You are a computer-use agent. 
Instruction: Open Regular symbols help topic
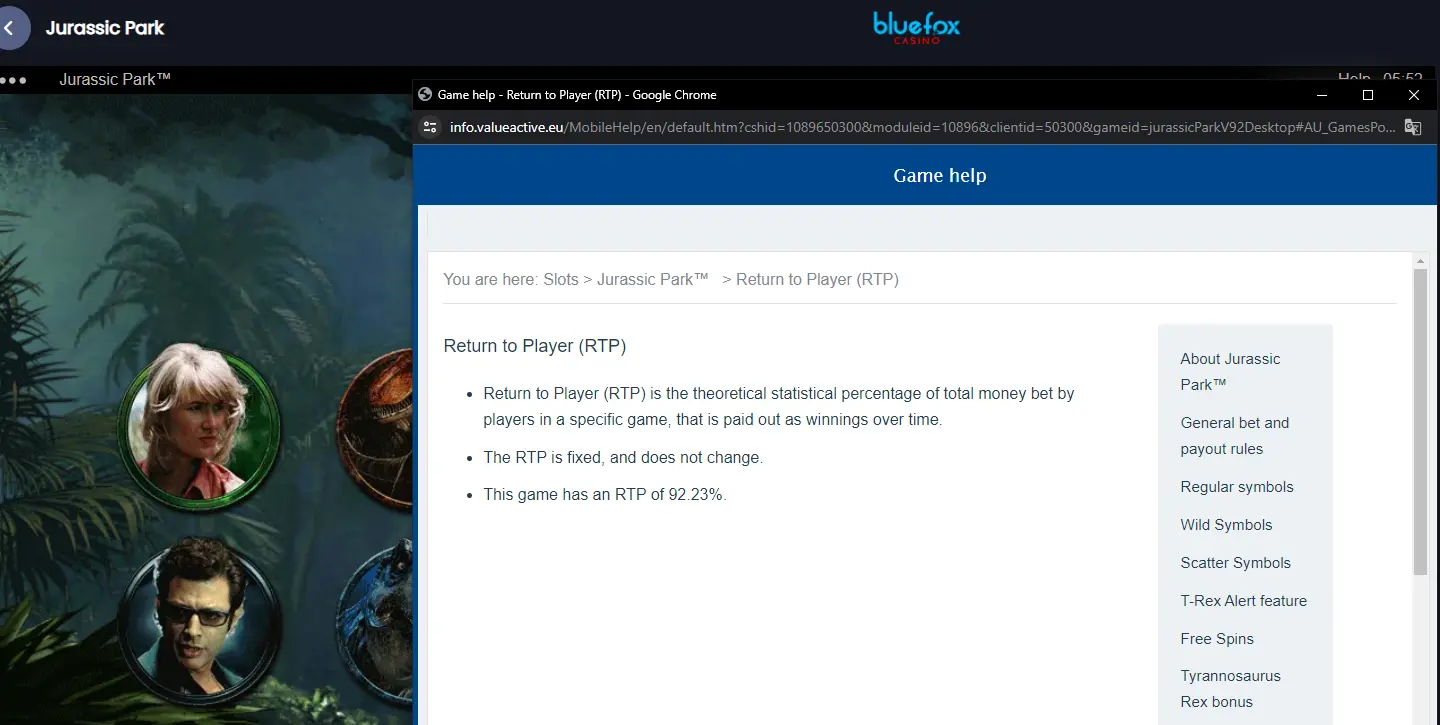[1237, 487]
